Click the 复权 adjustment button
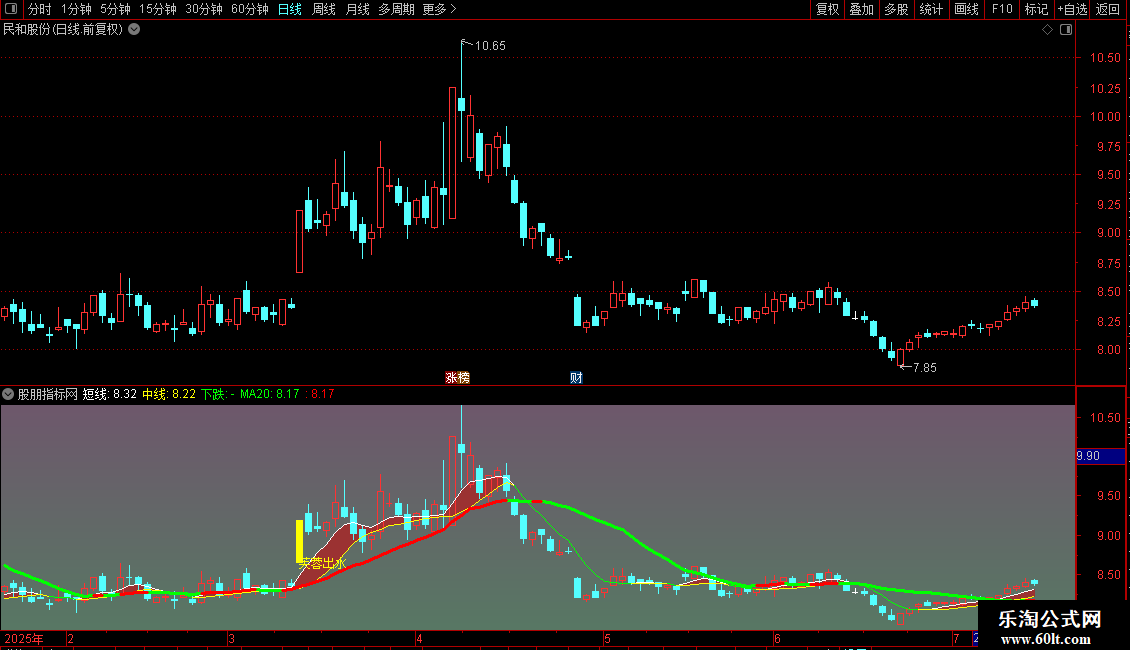This screenshot has height=650, width=1130. tap(827, 9)
